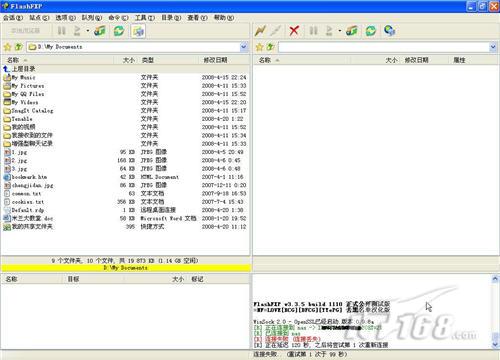Open bookmarks star in left path bar
This screenshot has width=500, height=360.
point(7,47)
